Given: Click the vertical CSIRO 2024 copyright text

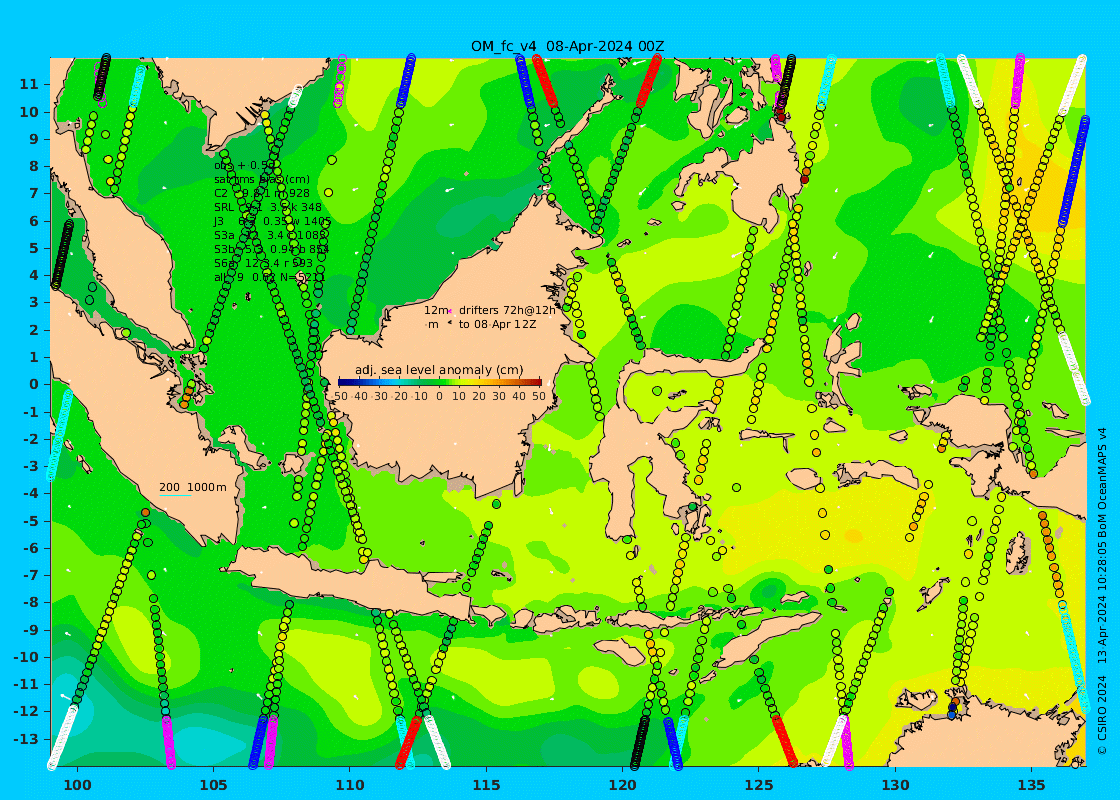Looking at the screenshot, I should coord(1102,591).
